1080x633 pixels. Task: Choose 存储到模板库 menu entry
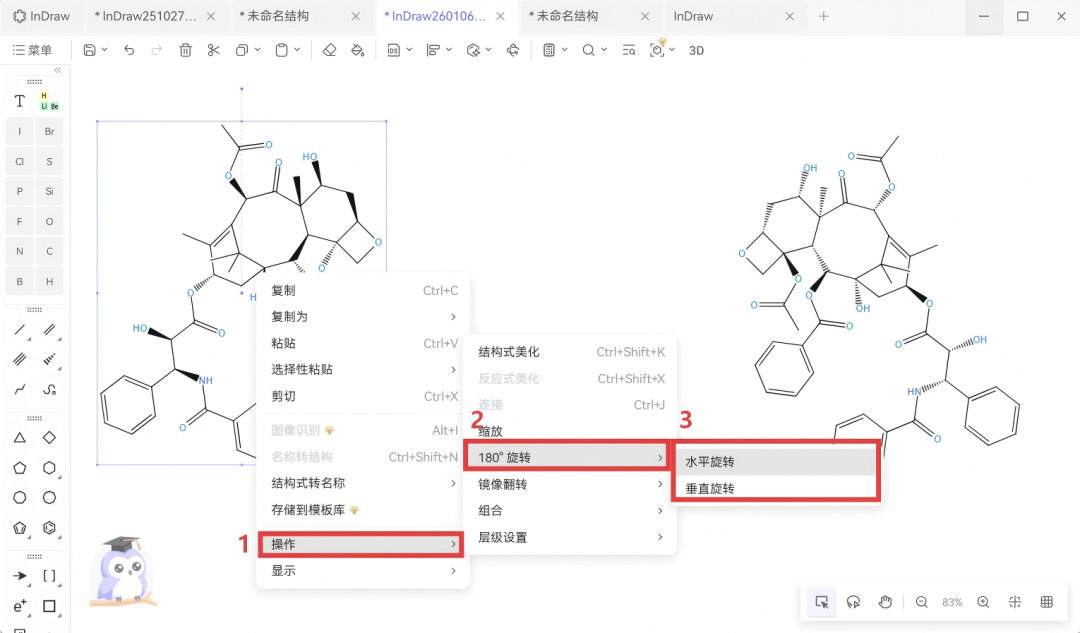click(363, 510)
